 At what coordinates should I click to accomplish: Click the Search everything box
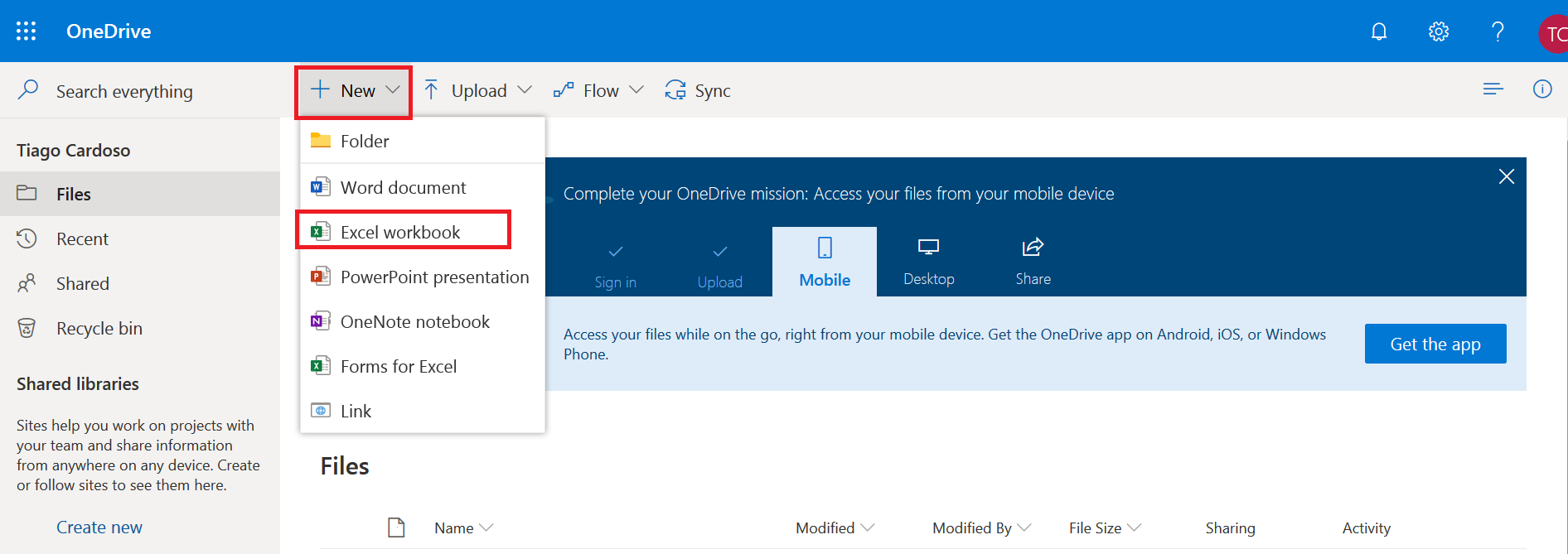point(124,91)
